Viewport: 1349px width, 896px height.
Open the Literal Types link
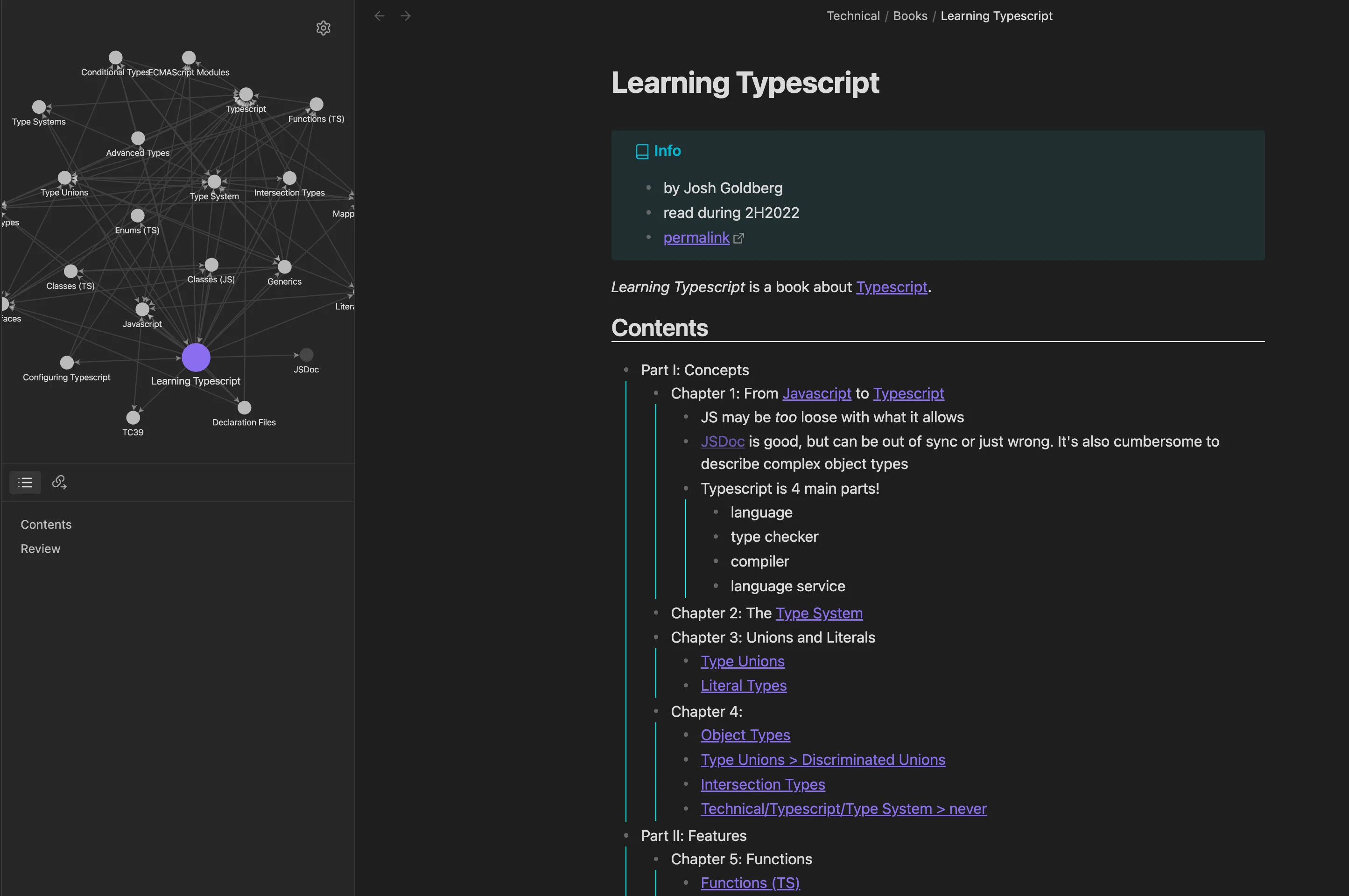point(743,686)
